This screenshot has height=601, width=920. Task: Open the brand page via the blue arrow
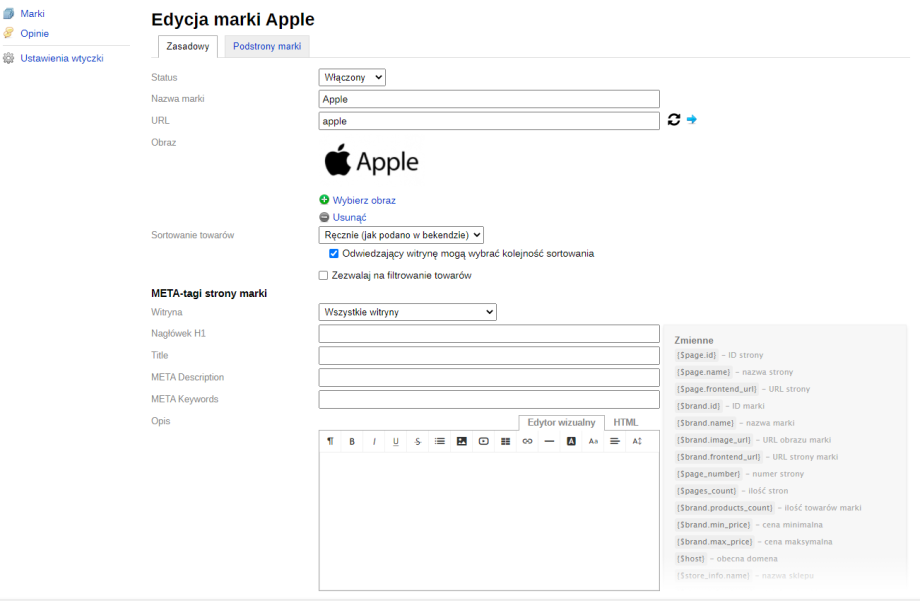coord(691,120)
